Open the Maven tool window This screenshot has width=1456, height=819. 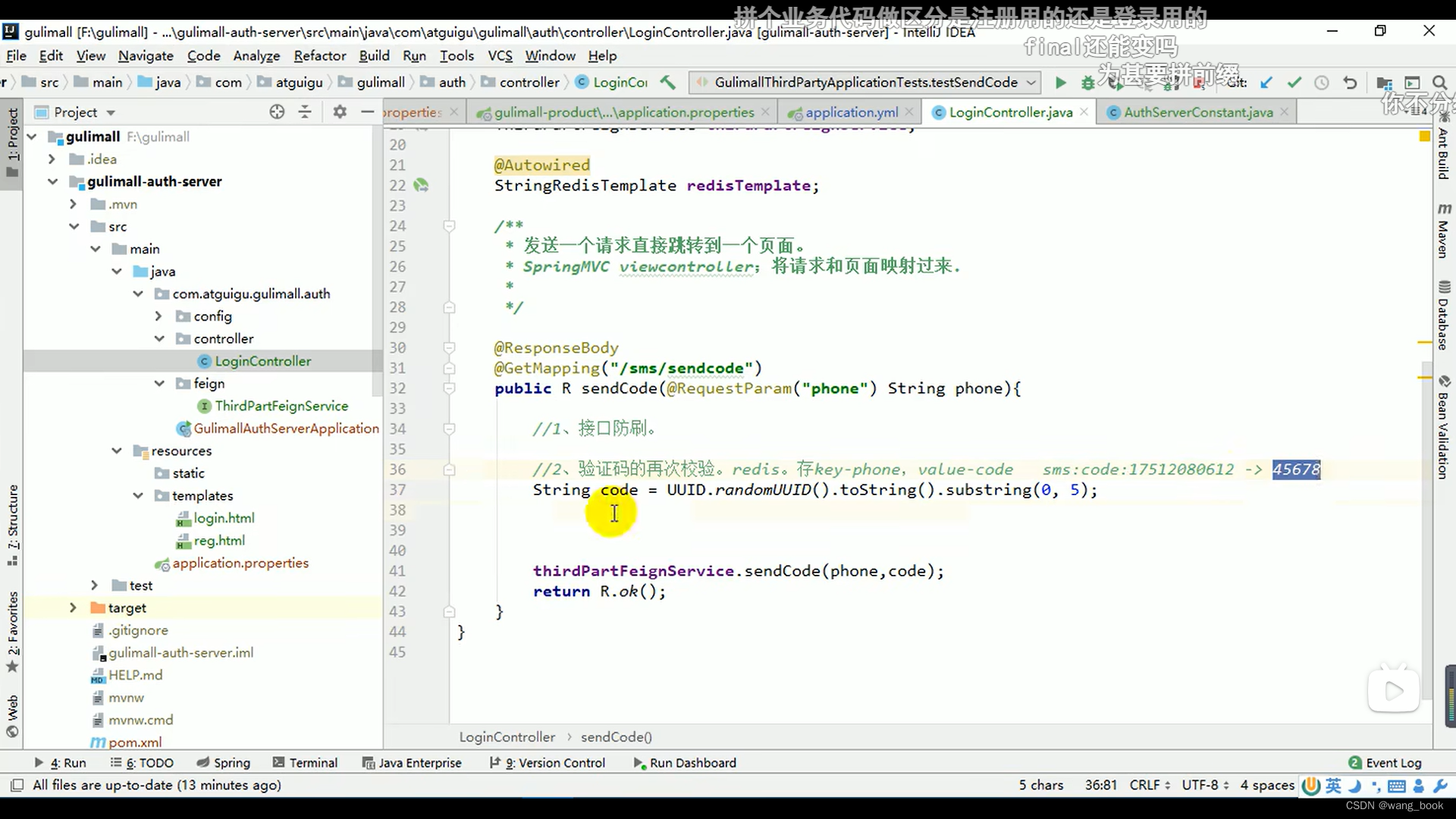pos(1443,231)
